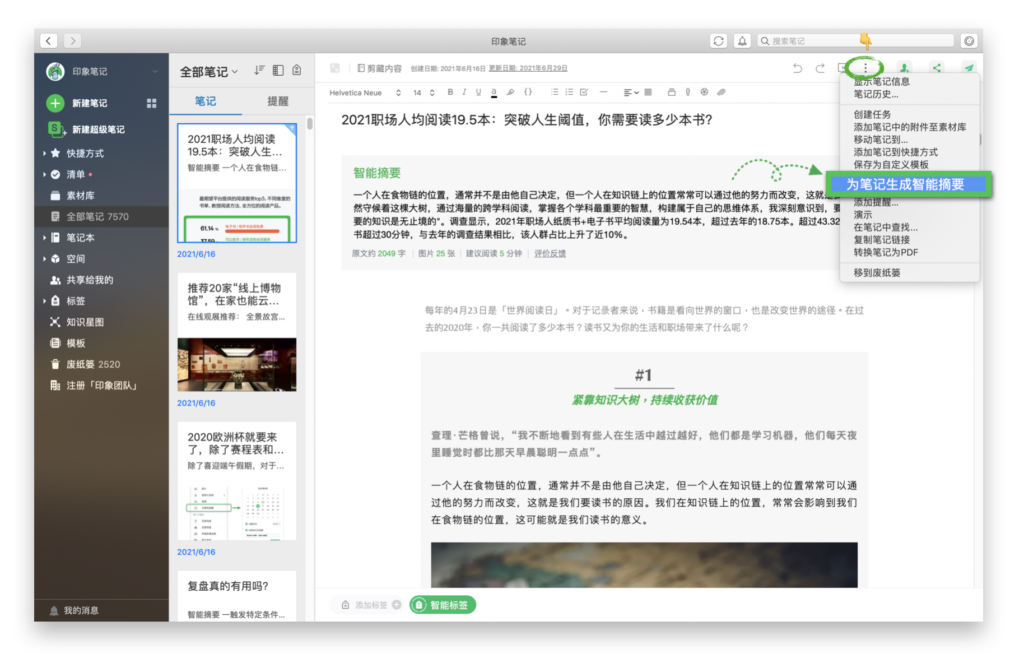The width and height of the screenshot is (1024, 658).
Task: Click the green share-with-user icon
Action: 904,68
